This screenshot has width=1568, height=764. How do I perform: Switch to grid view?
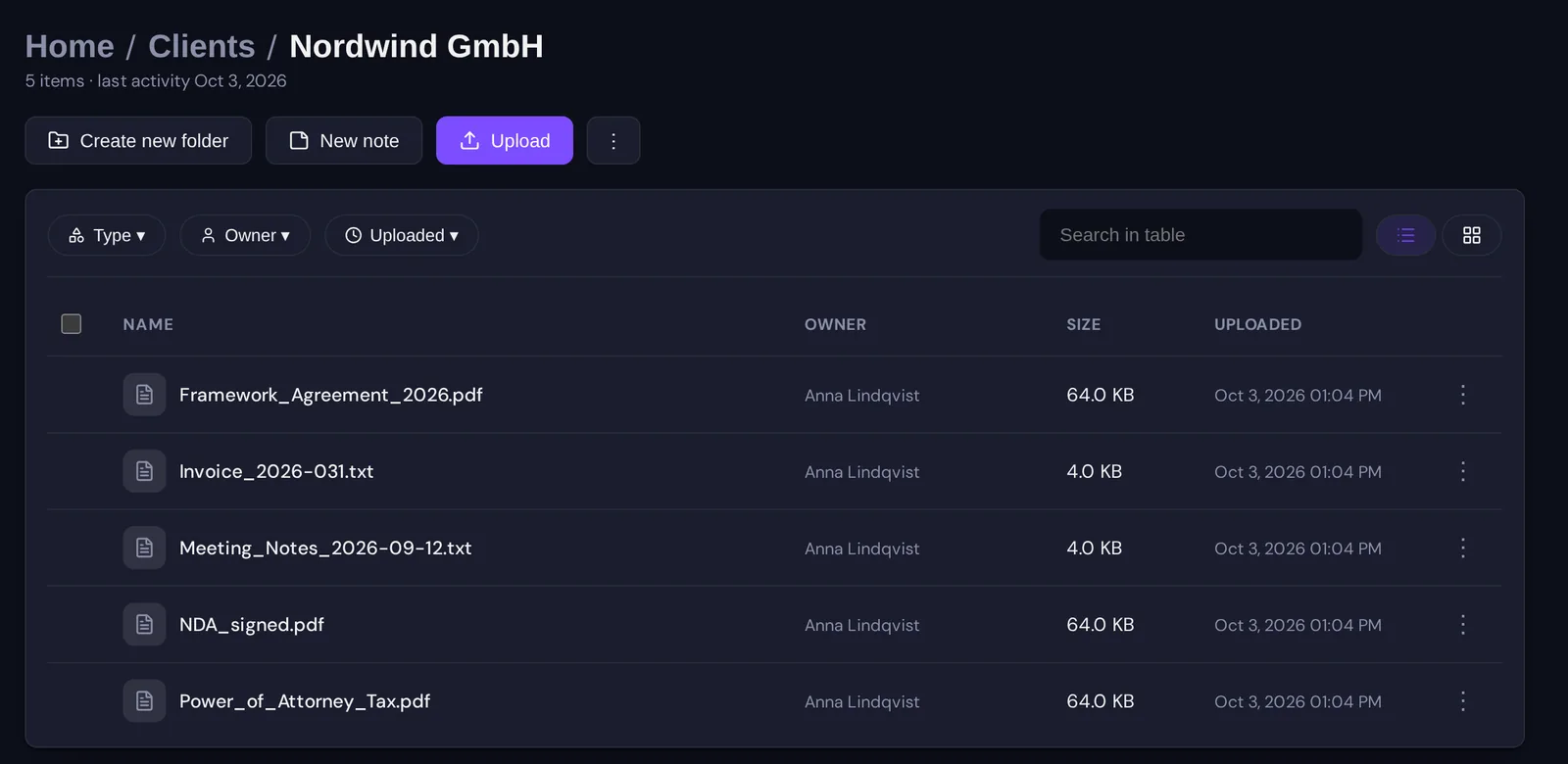1471,235
